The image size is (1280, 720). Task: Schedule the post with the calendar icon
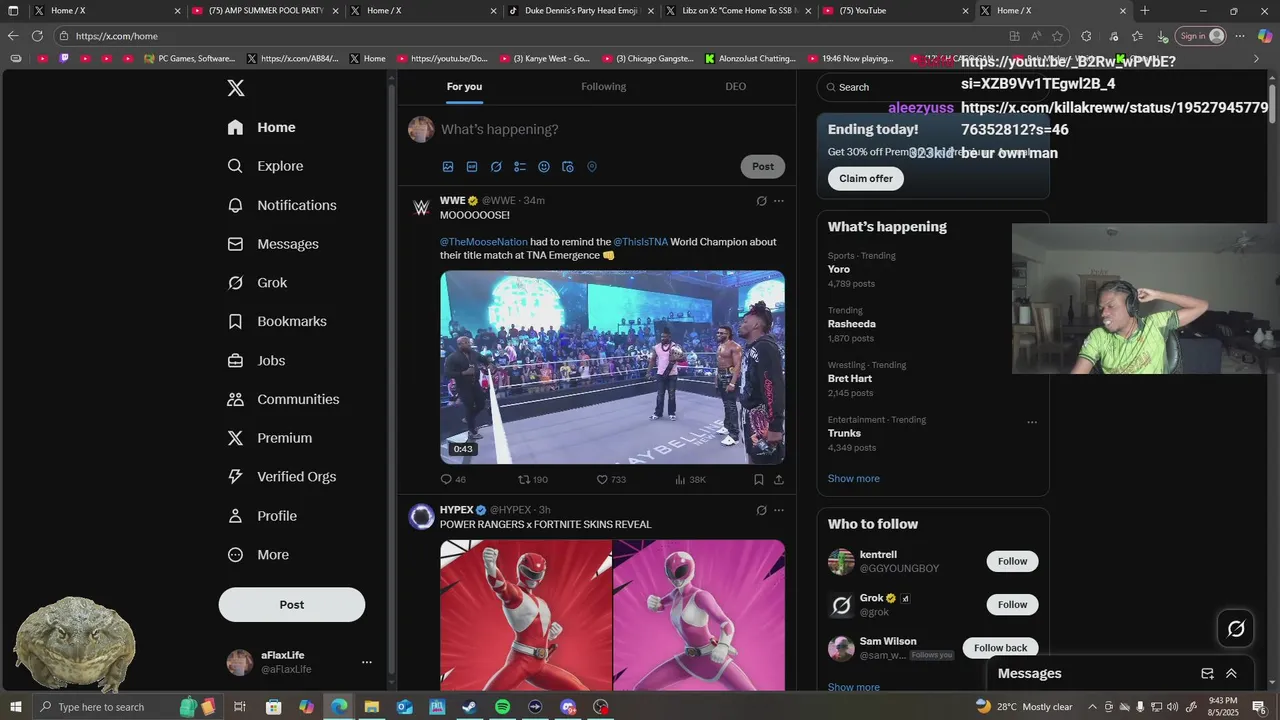coord(568,167)
